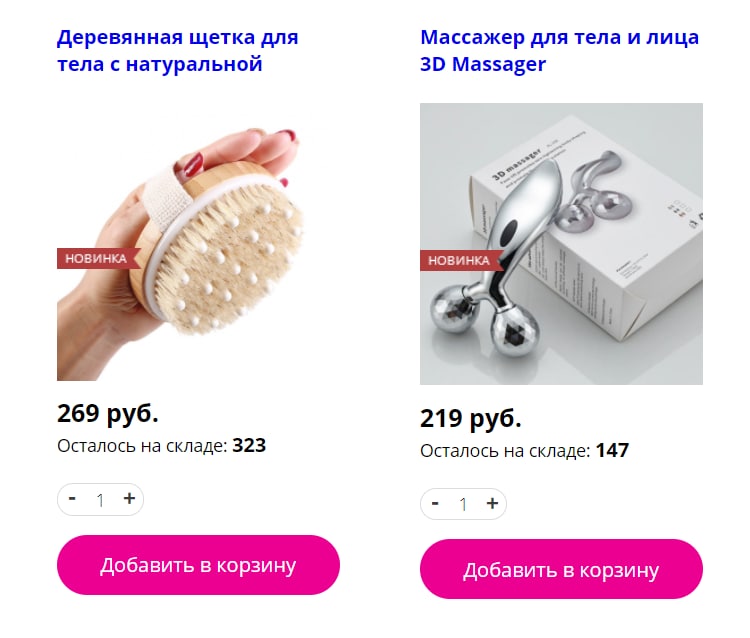Increase quantity of the wooden body brush
The image size is (750, 638).
(129, 499)
